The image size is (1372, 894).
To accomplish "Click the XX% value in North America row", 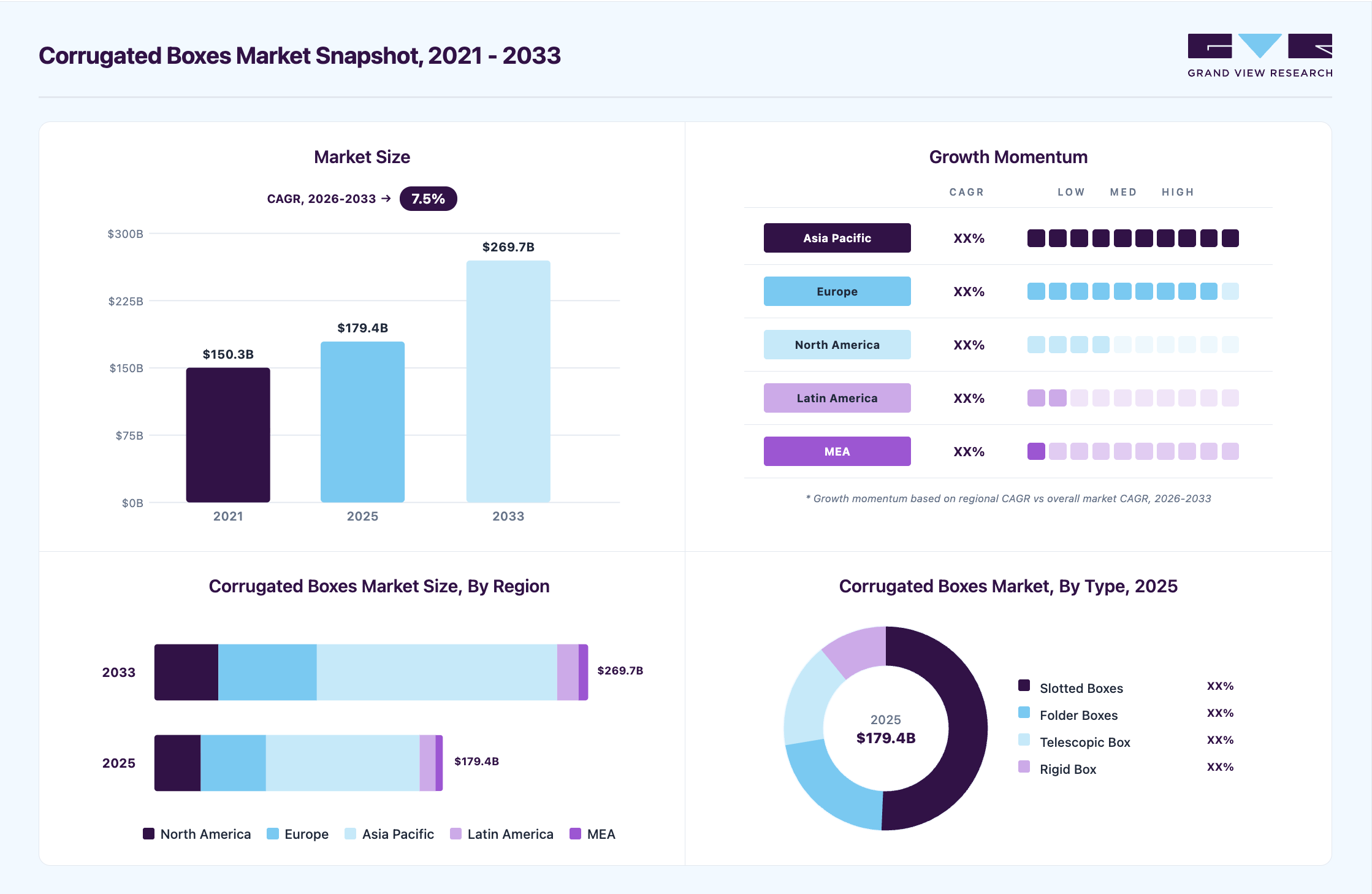I will click(x=969, y=345).
